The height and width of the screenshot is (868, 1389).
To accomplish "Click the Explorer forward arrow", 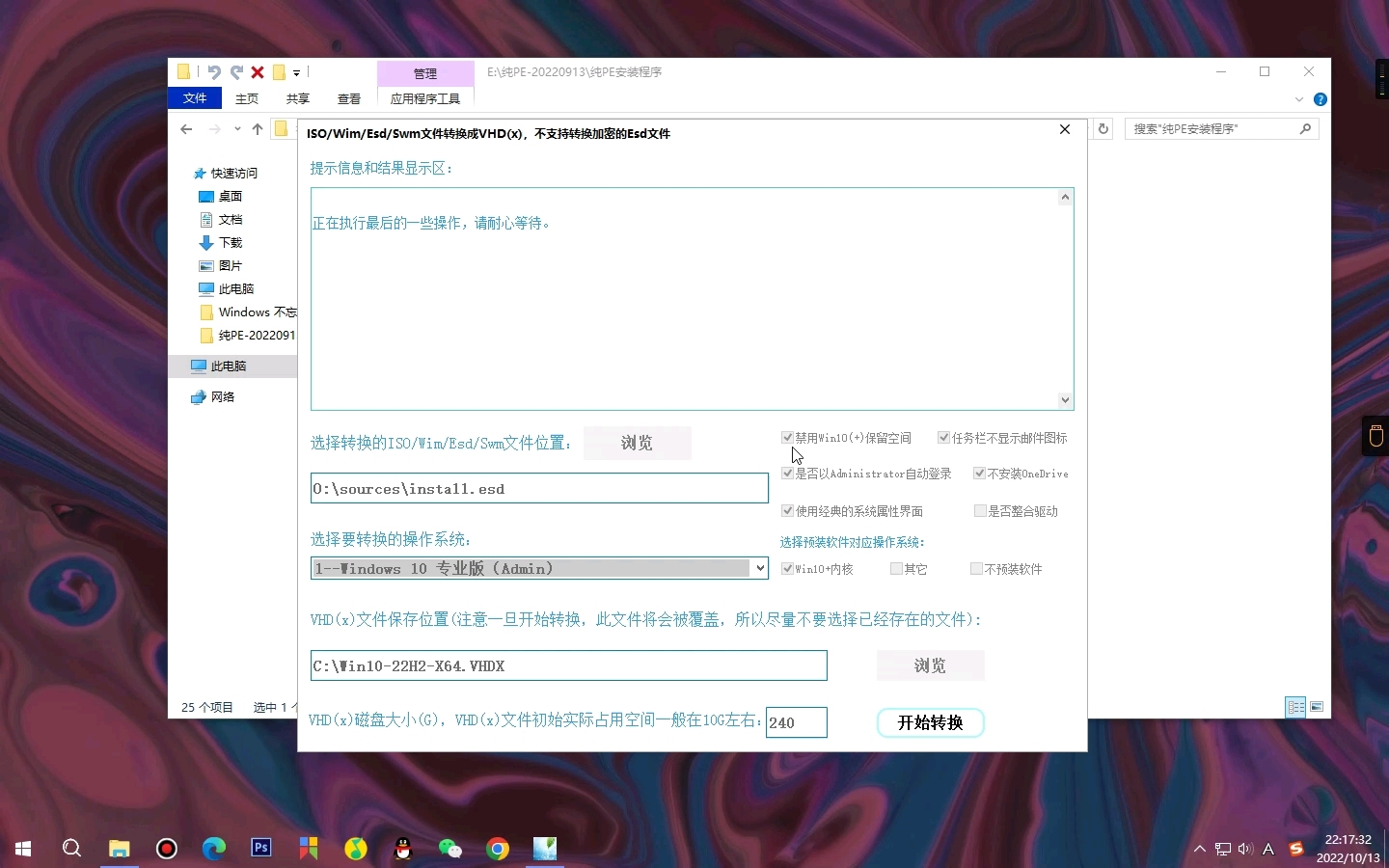I will click(x=214, y=129).
